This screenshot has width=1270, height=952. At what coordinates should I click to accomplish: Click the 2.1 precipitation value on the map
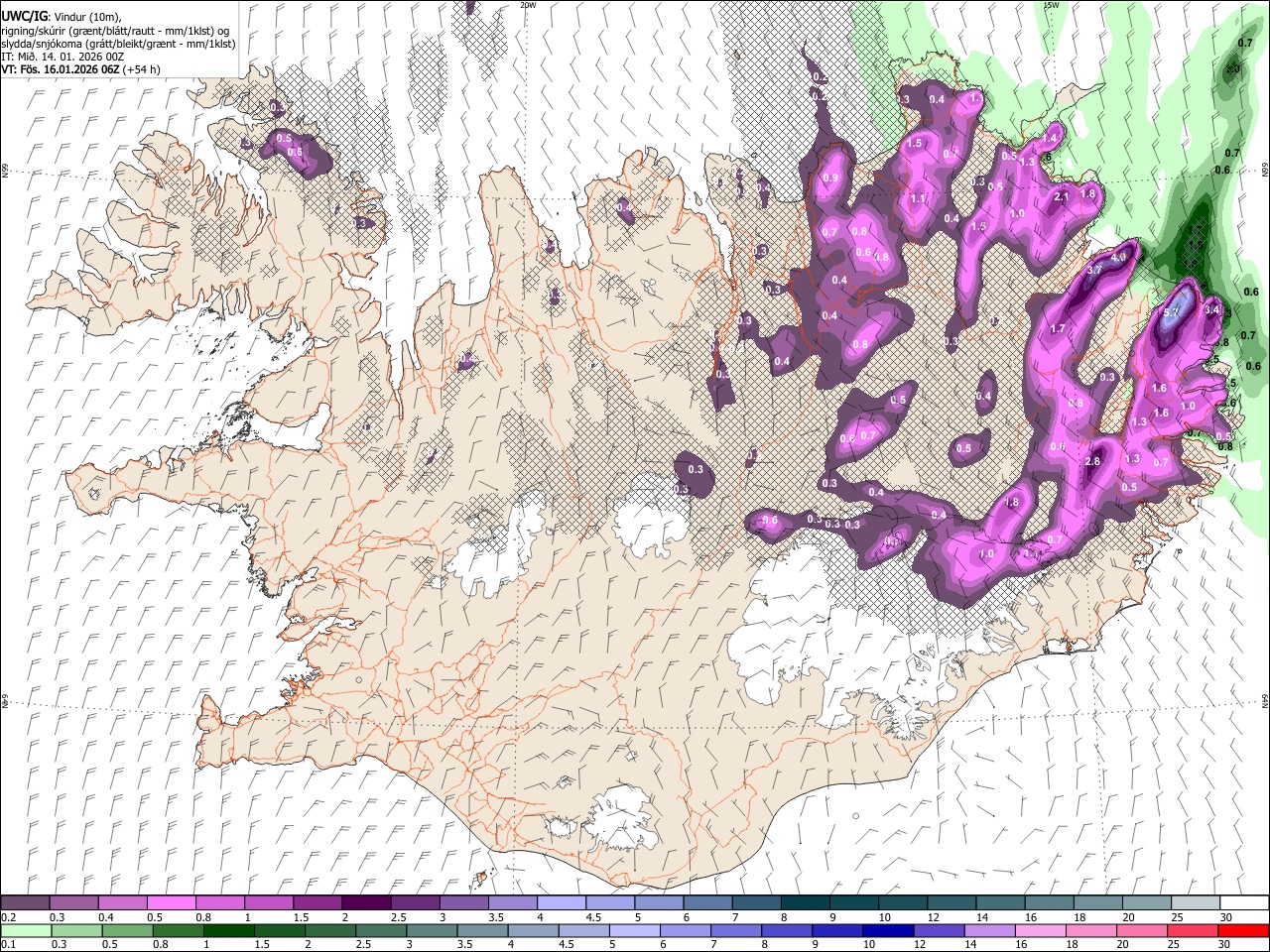[x=1062, y=196]
